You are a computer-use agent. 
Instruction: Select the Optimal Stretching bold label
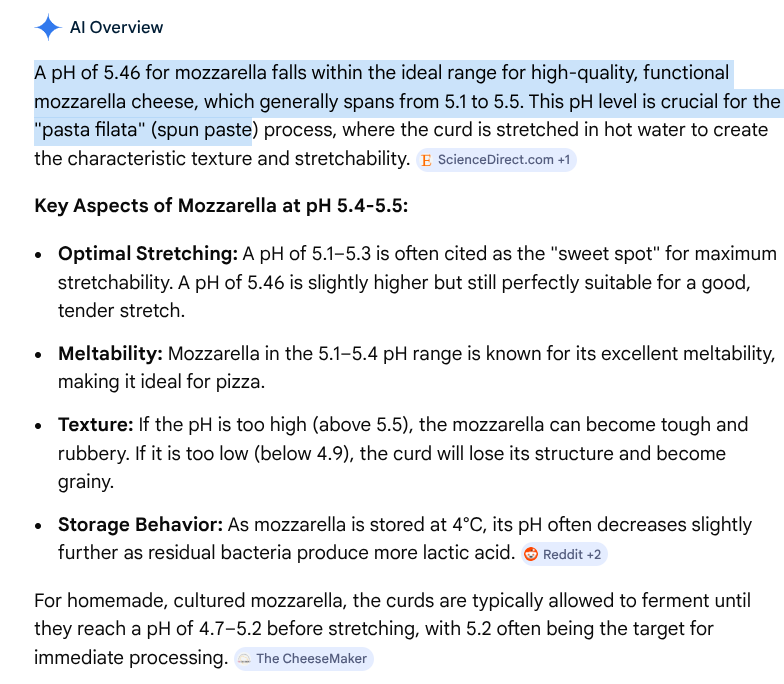(x=147, y=253)
